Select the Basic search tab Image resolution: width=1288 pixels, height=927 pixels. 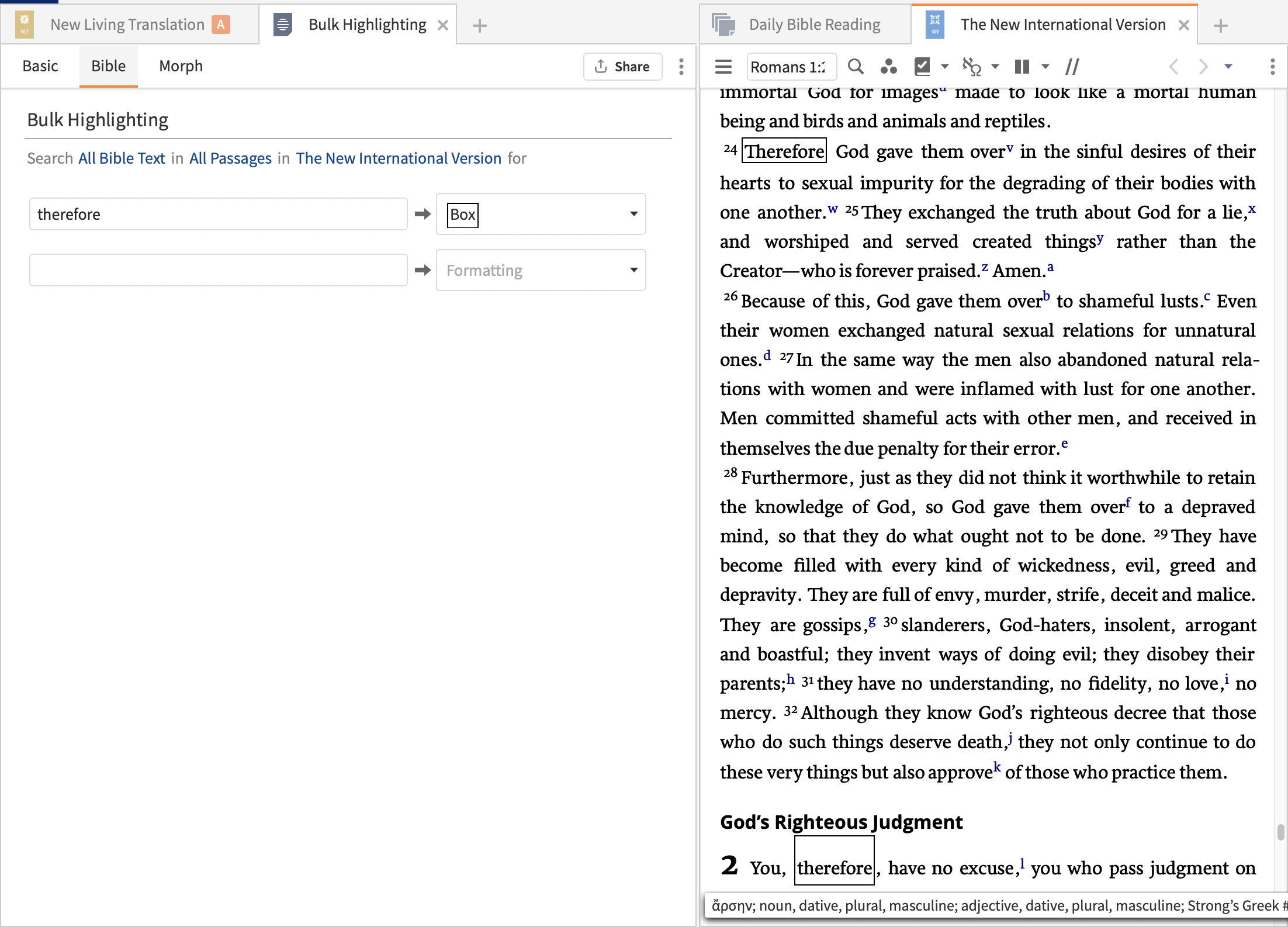coord(40,66)
